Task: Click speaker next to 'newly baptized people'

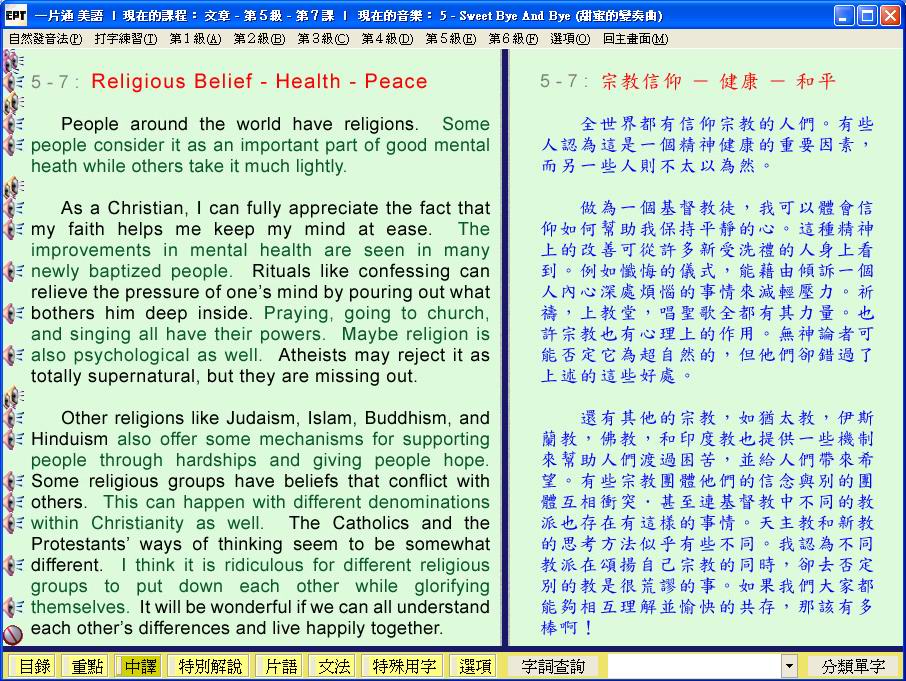Action: click(x=13, y=271)
